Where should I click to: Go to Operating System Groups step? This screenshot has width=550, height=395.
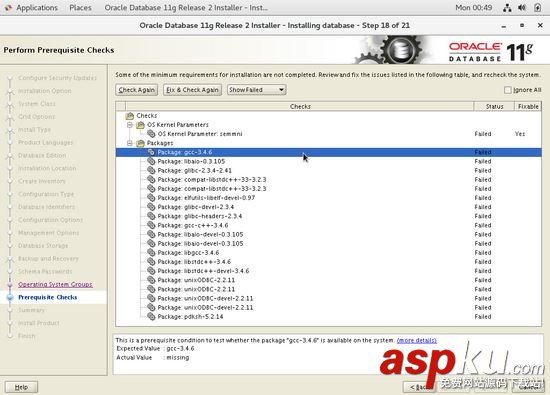coord(55,284)
